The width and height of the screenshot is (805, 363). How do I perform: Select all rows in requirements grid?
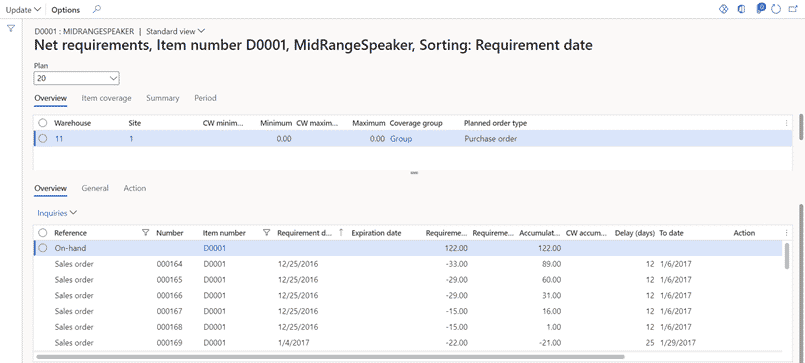tap(43, 233)
